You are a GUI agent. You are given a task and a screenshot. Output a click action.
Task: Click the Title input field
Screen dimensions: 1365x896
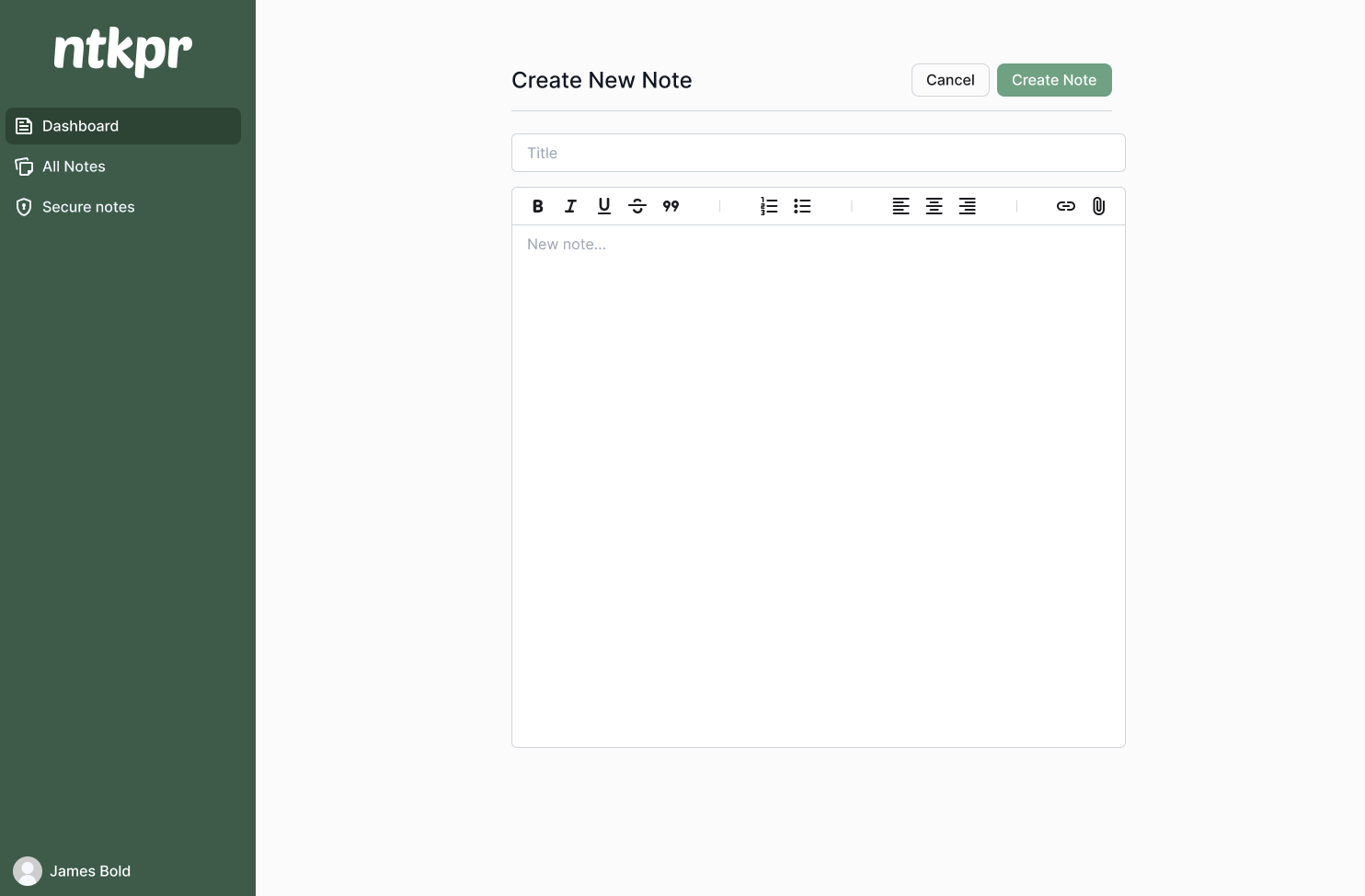[x=818, y=153]
